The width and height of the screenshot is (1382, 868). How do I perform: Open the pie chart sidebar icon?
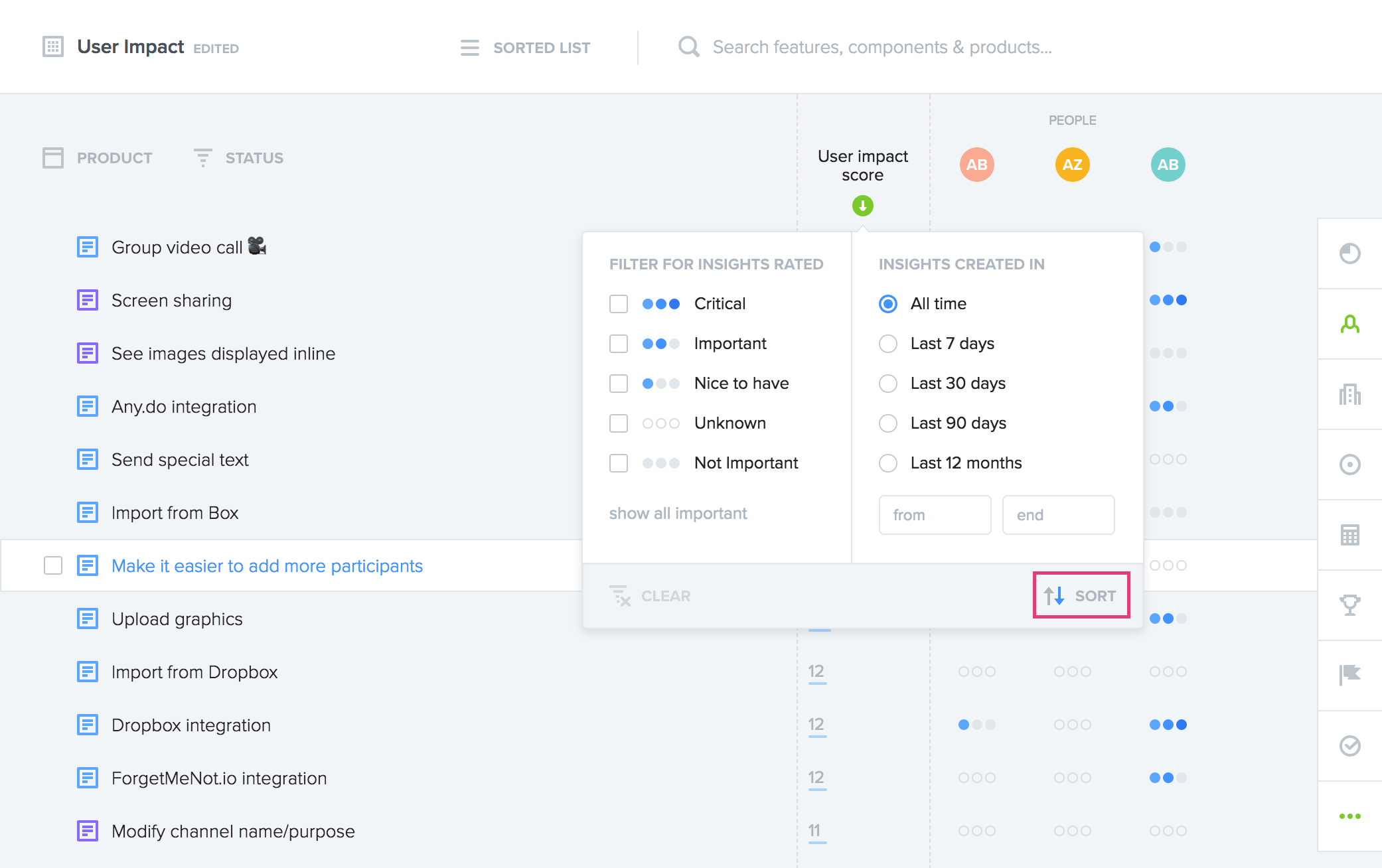coord(1349,253)
